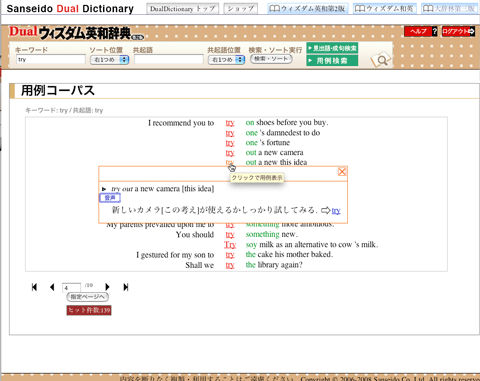Click the magnifying glass book icon
480x381 pixels.
(380, 60)
